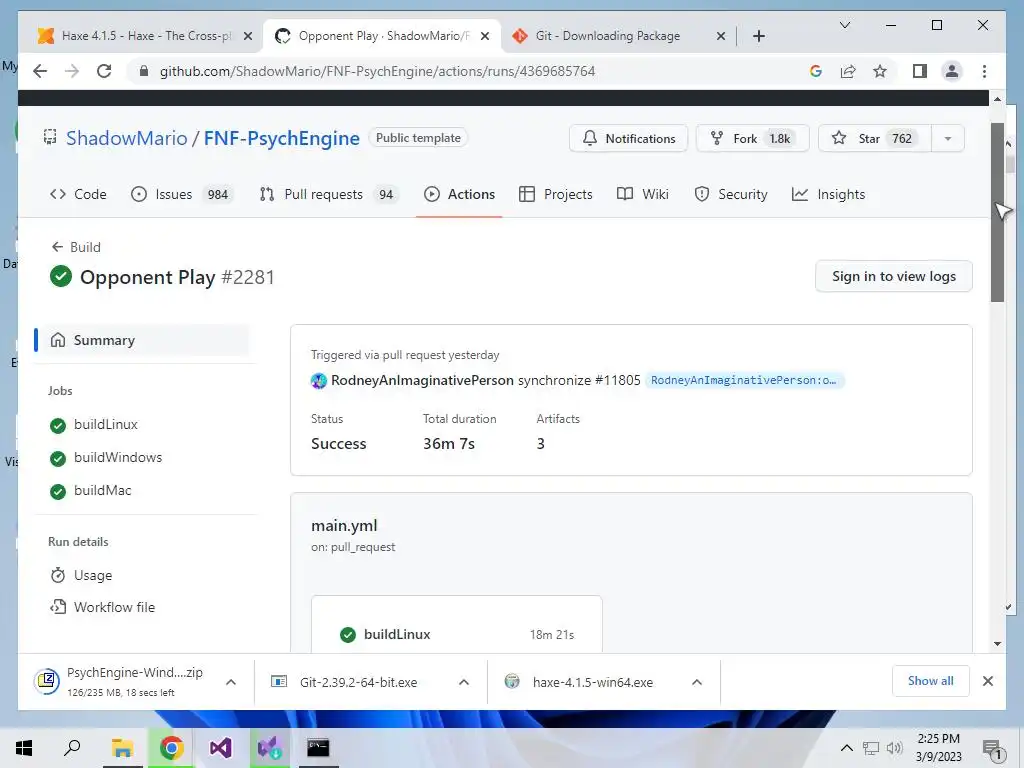Open taskbar search magnifier
Image resolution: width=1024 pixels, height=768 pixels.
[72, 748]
